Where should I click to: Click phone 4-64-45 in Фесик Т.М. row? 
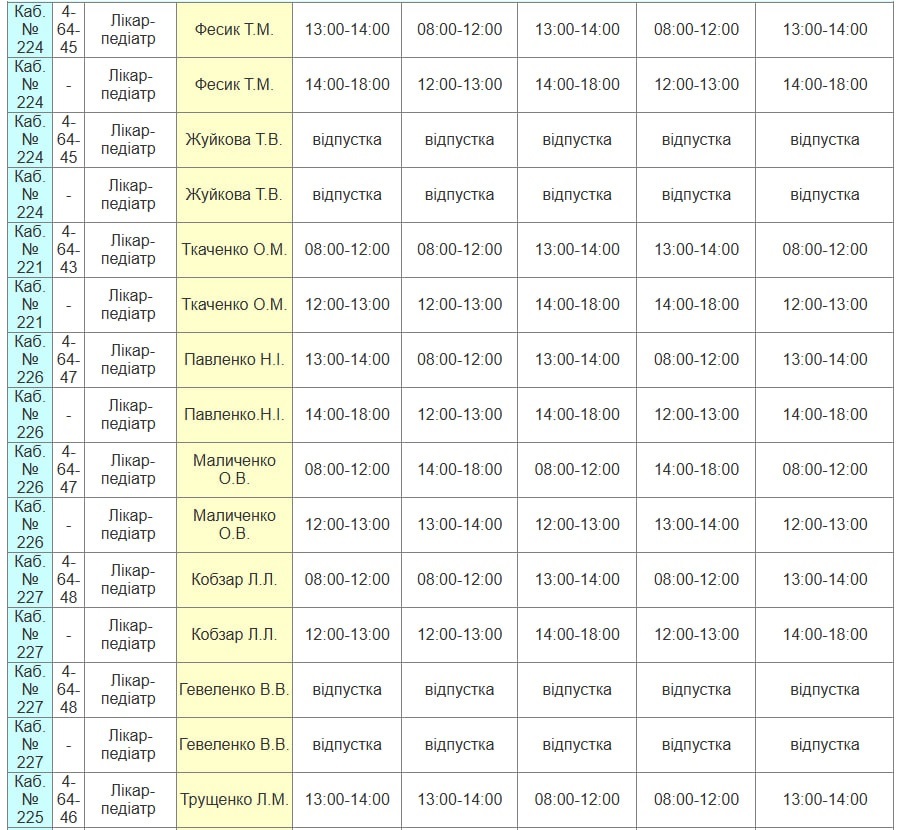(x=68, y=29)
